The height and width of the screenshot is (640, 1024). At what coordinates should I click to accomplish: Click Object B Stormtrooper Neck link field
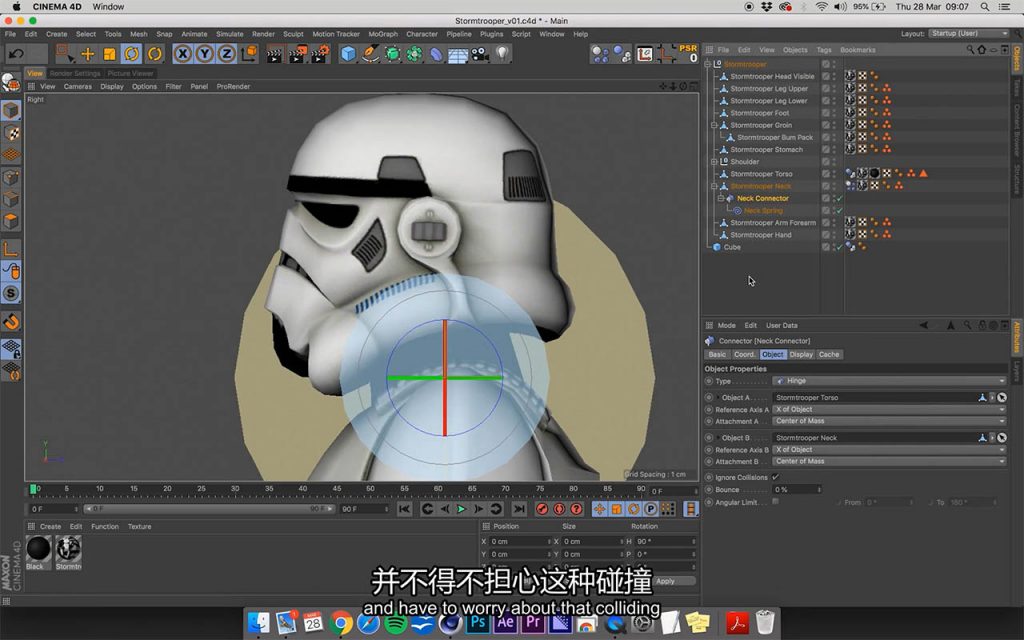[x=875, y=438]
